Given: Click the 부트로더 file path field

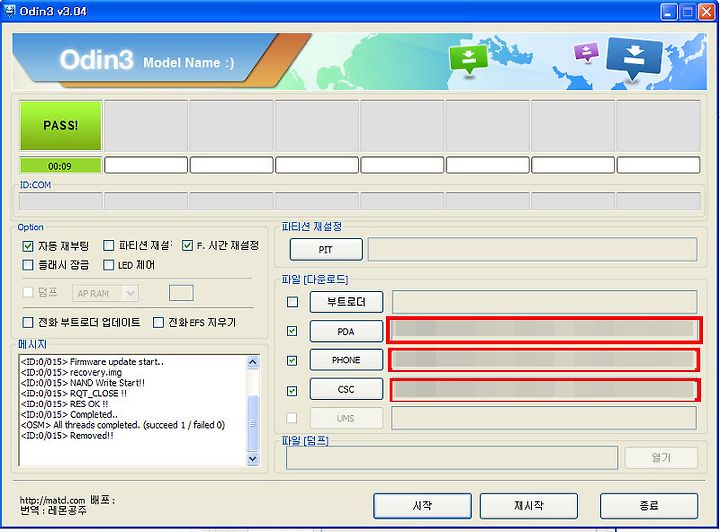Looking at the screenshot, I should [x=544, y=302].
